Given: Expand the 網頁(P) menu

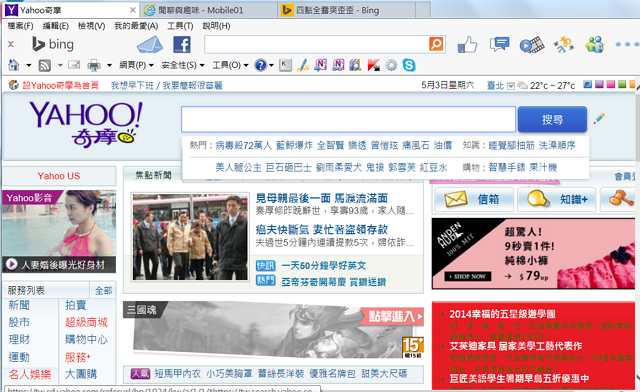Looking at the screenshot, I should tap(136, 65).
